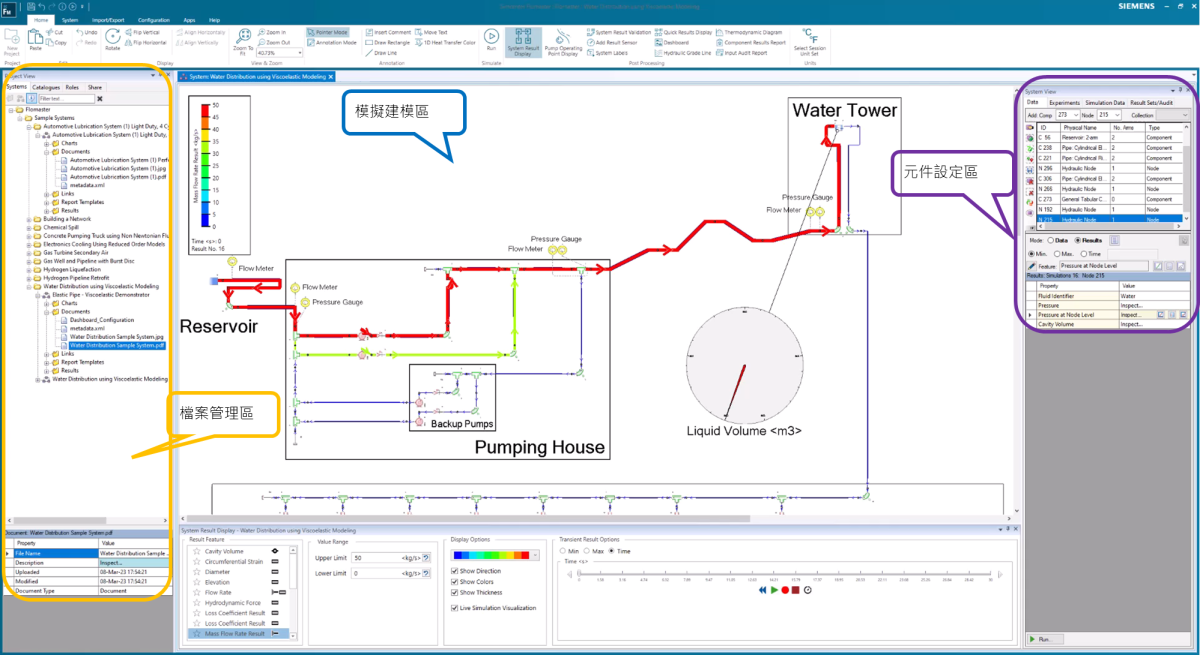
Task: Open Pump Operating Point Display
Action: coord(563,43)
